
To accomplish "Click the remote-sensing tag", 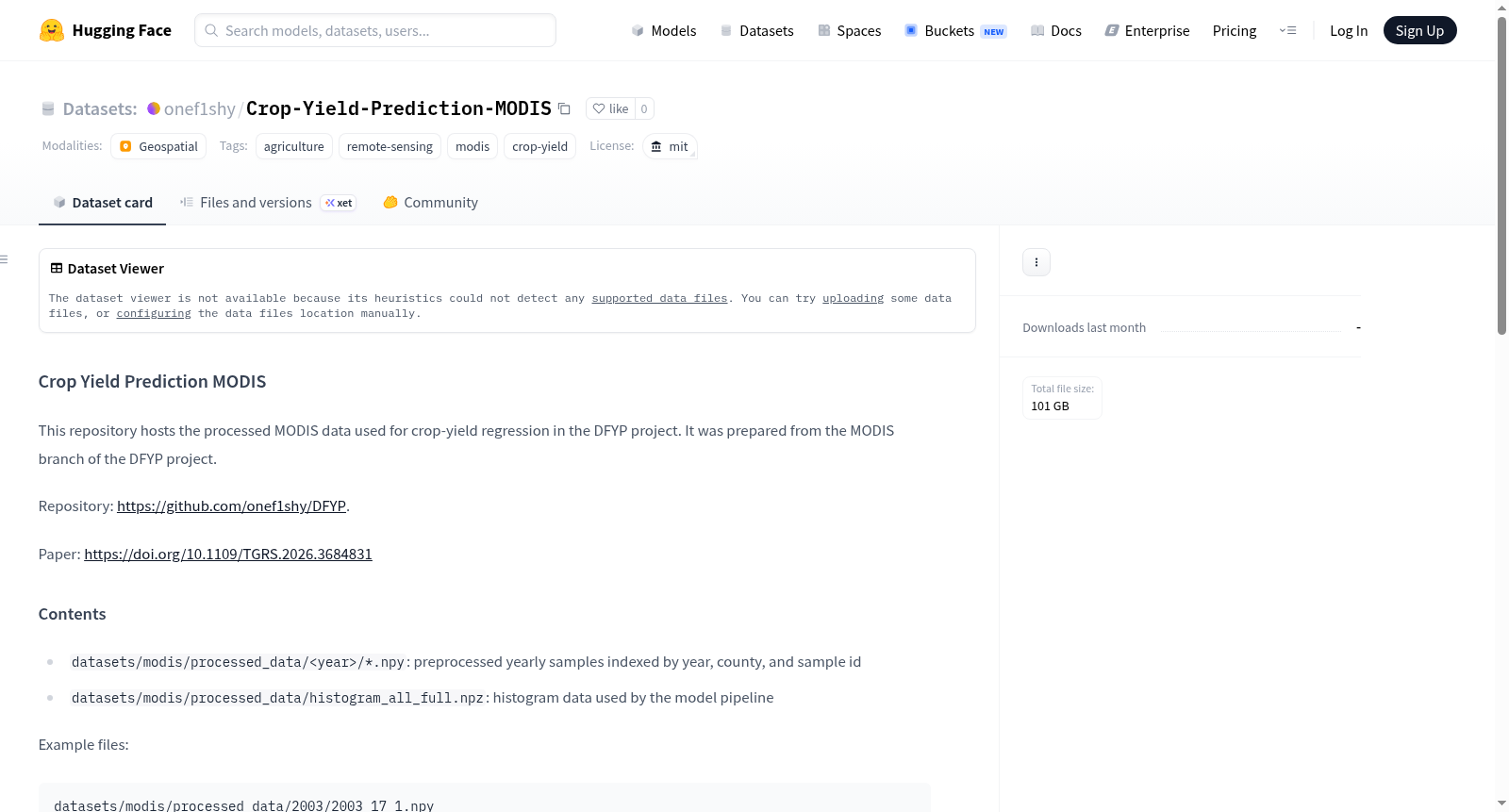I will click(x=390, y=146).
